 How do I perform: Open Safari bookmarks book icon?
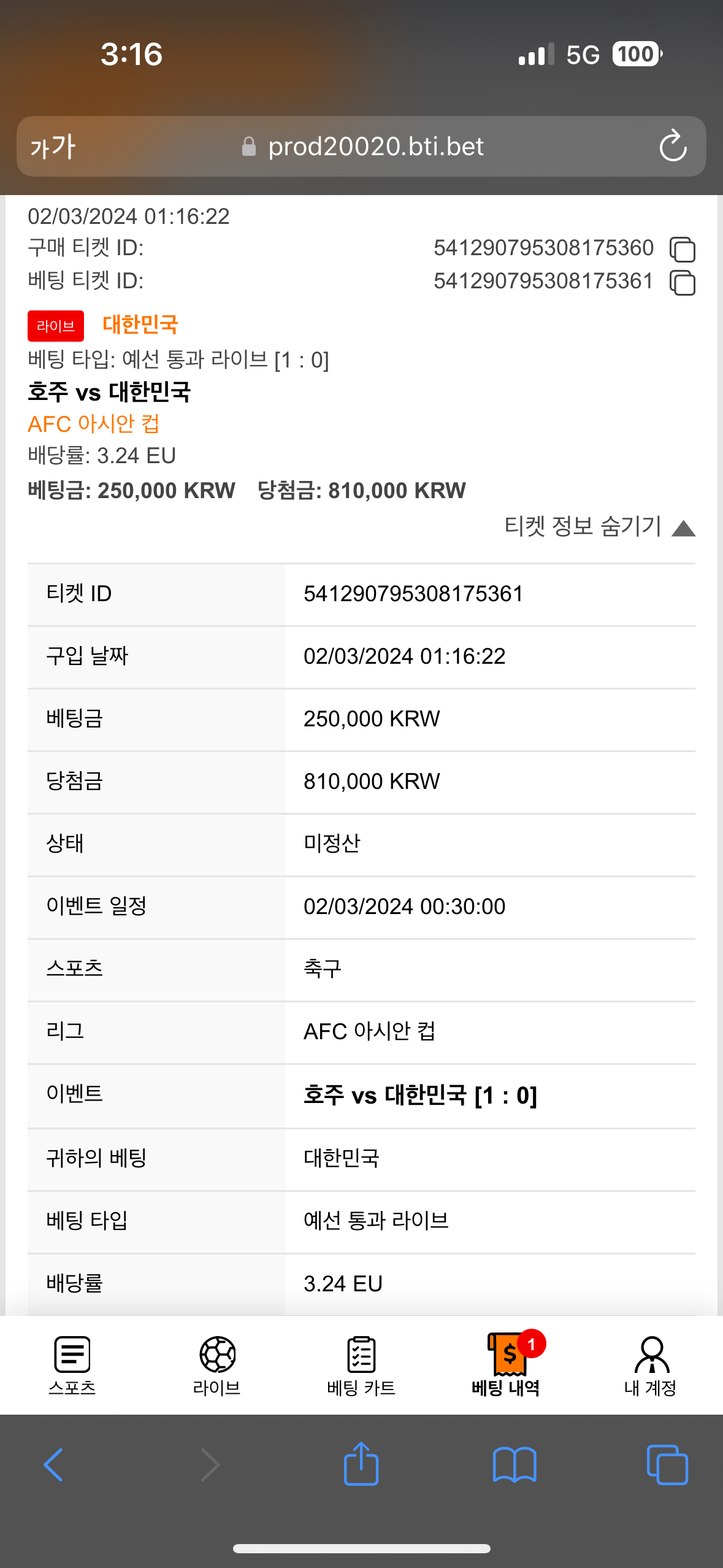click(515, 1465)
